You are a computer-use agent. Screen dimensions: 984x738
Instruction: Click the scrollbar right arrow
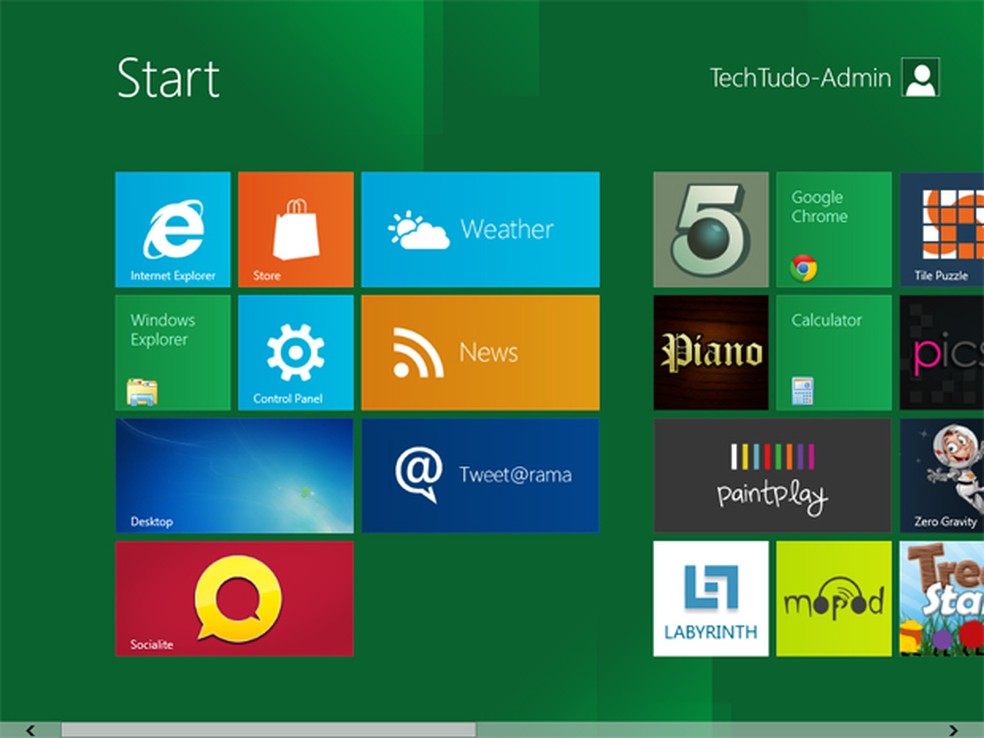953,730
